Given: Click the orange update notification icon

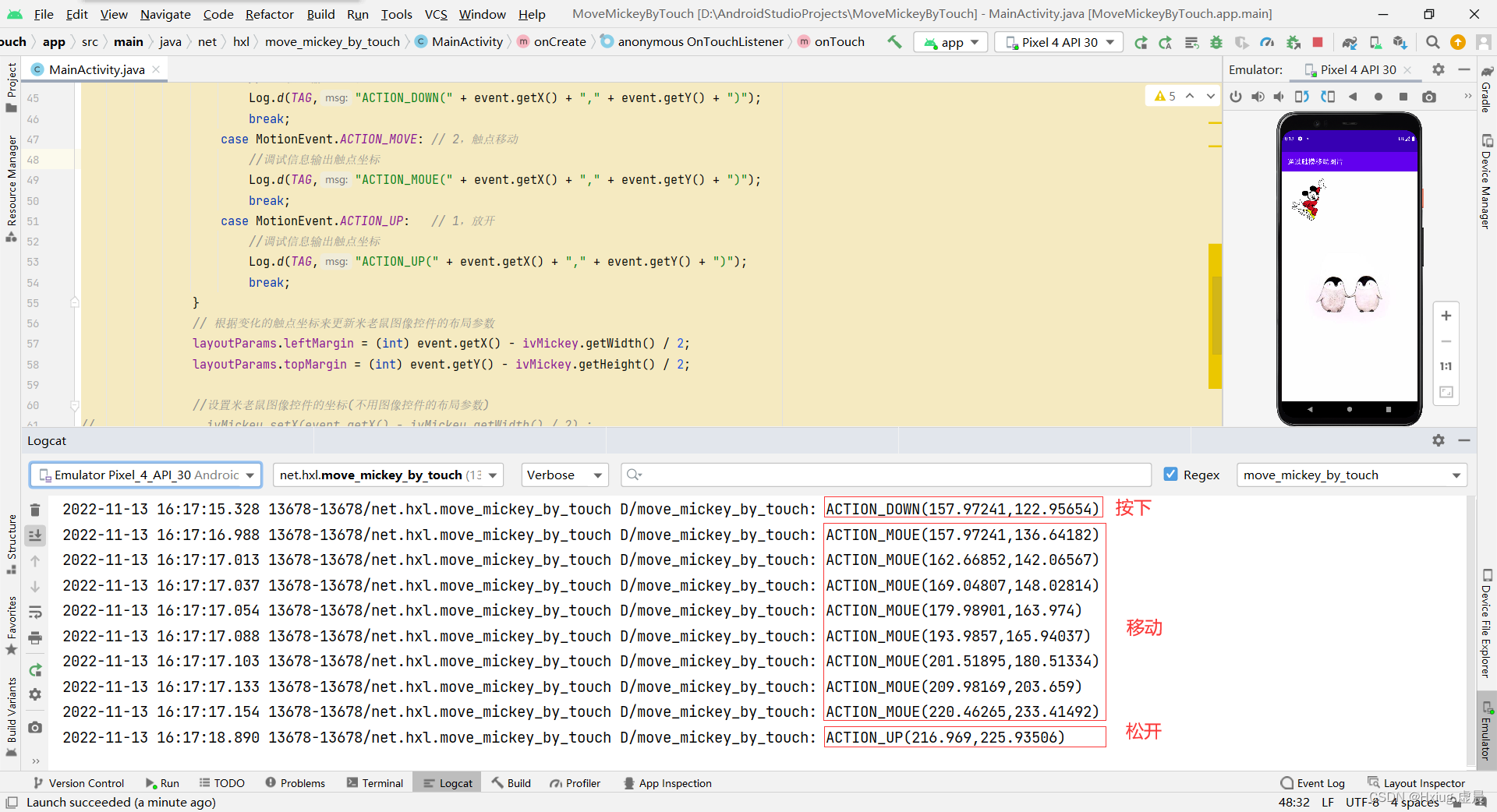Looking at the screenshot, I should [x=1458, y=42].
